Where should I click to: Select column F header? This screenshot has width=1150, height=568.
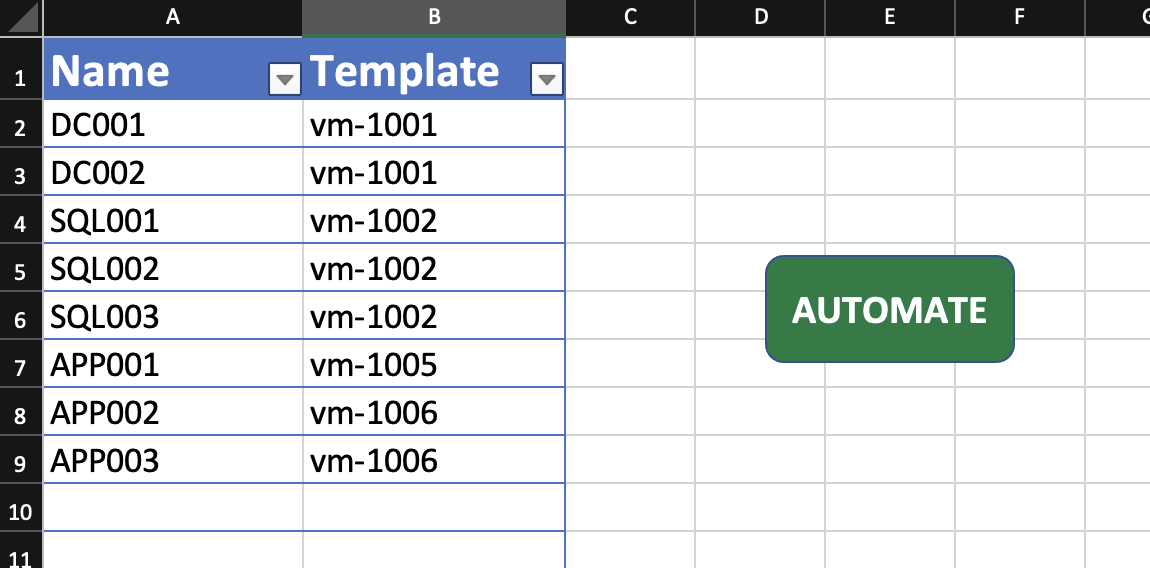click(x=1019, y=18)
